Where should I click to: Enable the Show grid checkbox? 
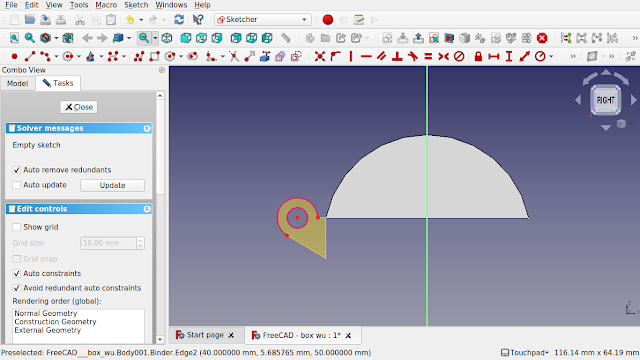tap(16, 227)
